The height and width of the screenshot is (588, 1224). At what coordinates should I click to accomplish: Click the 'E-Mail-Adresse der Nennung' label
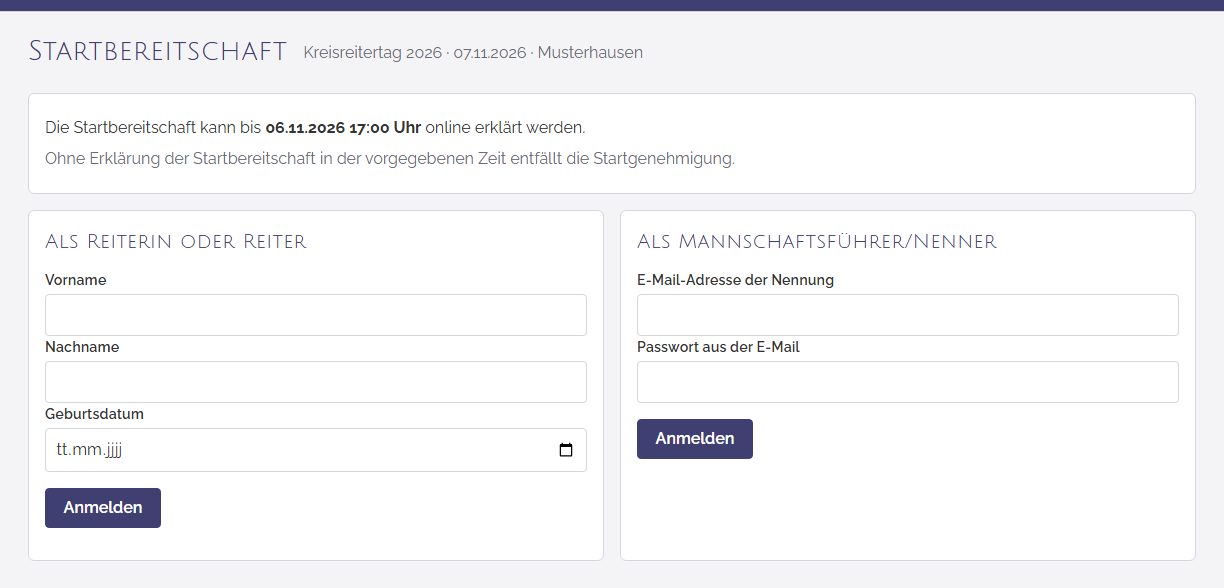pos(735,280)
